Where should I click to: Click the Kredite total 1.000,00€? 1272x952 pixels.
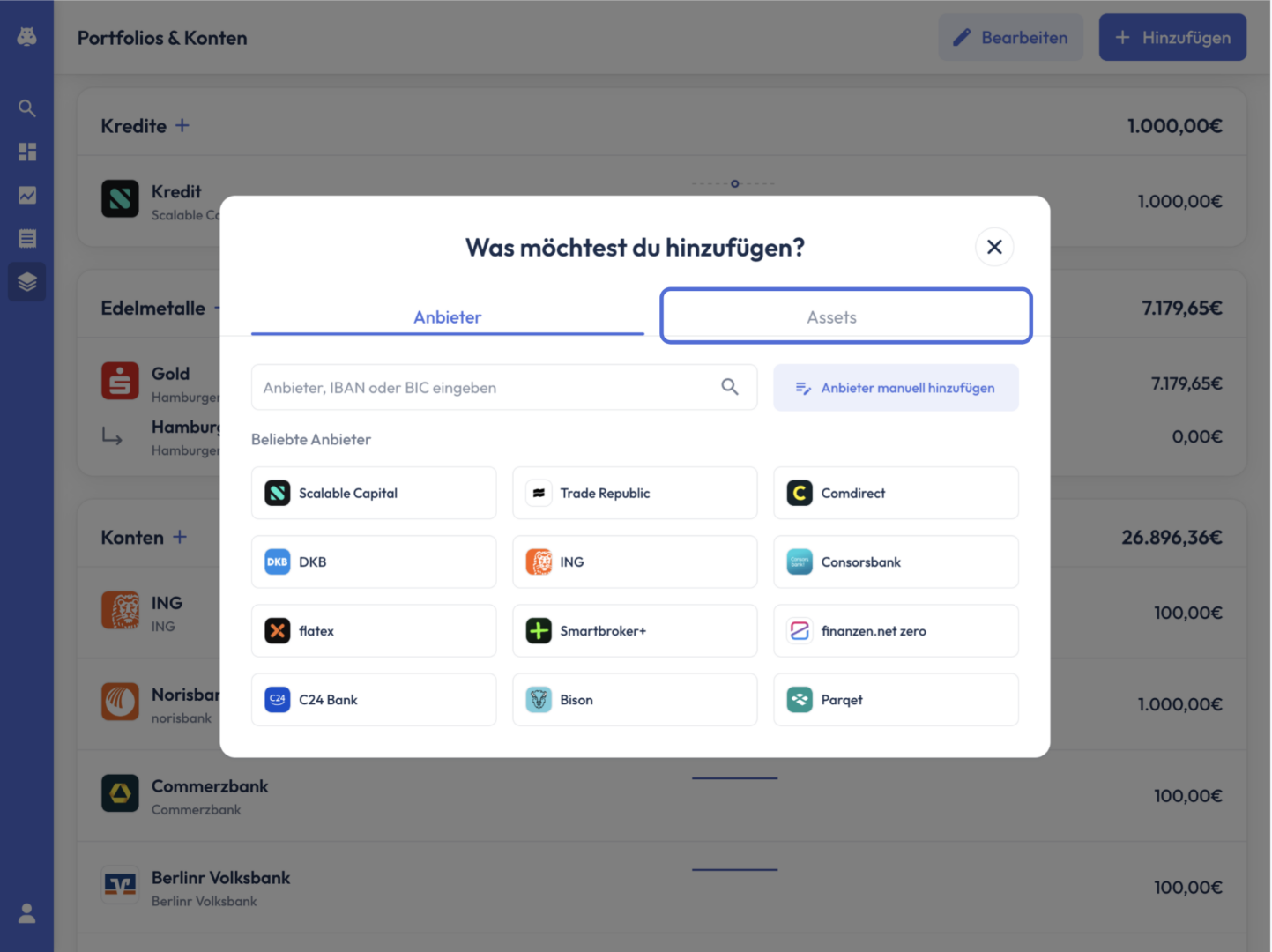(1174, 126)
